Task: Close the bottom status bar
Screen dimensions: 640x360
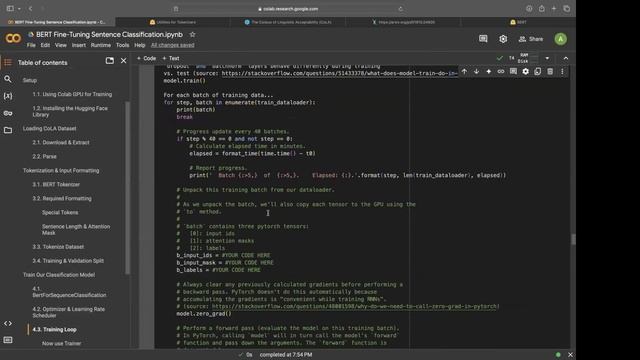Action: coord(570,355)
